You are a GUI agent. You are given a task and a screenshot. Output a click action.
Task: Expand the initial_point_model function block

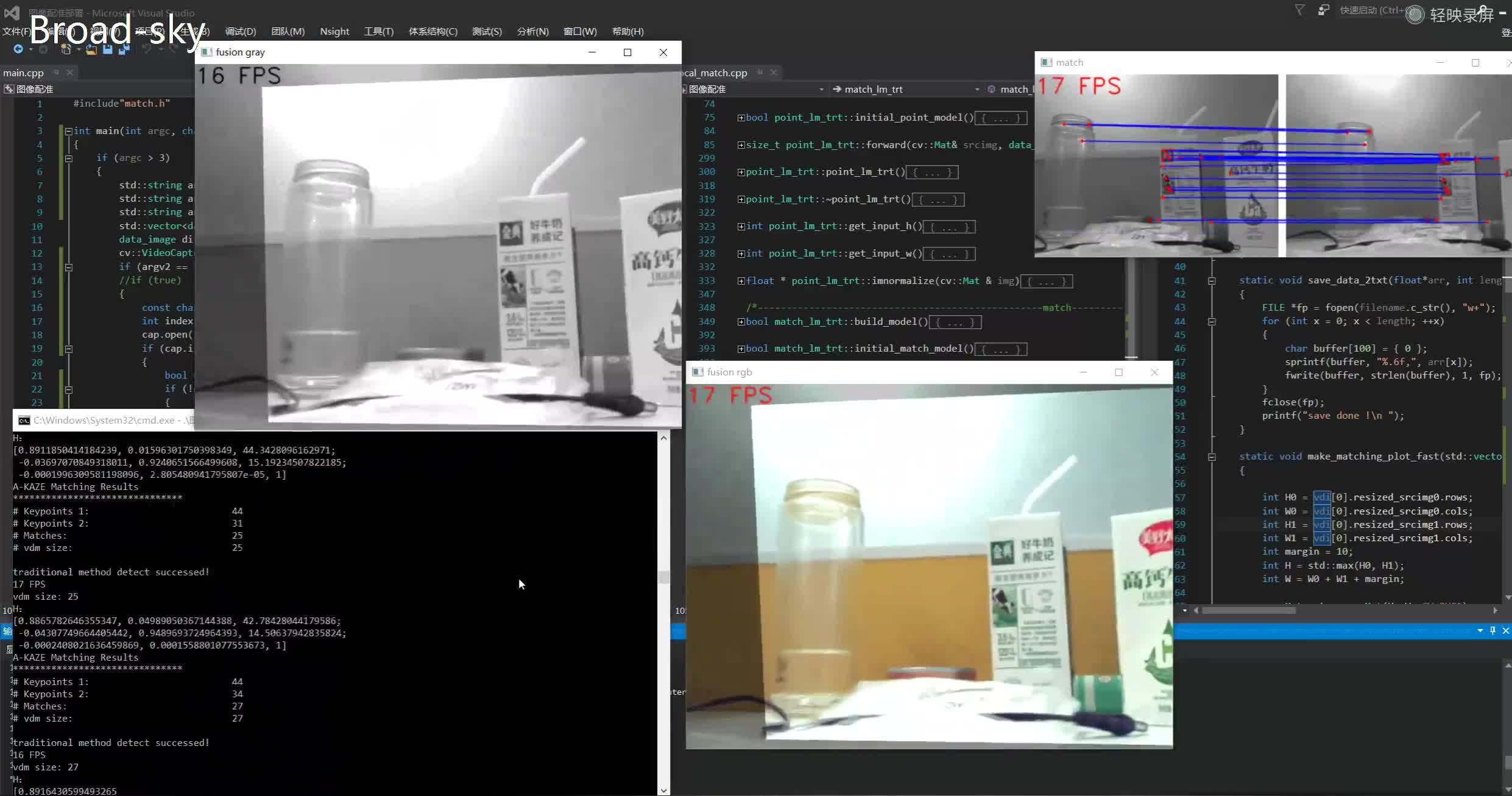[x=741, y=118]
